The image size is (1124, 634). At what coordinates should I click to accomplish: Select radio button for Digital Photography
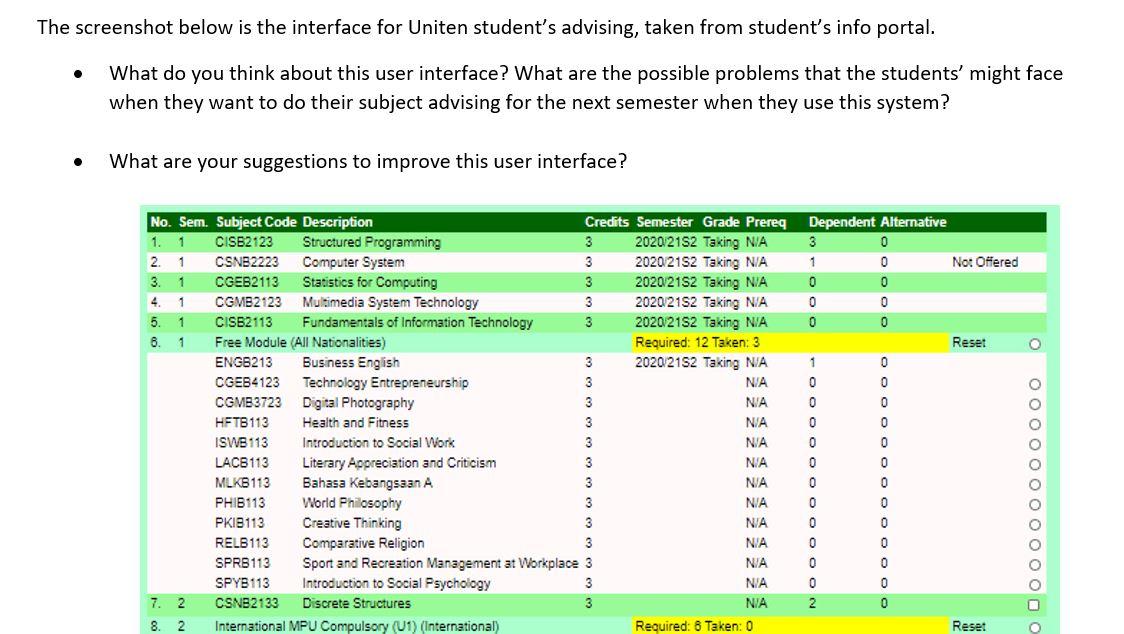[x=1034, y=404]
